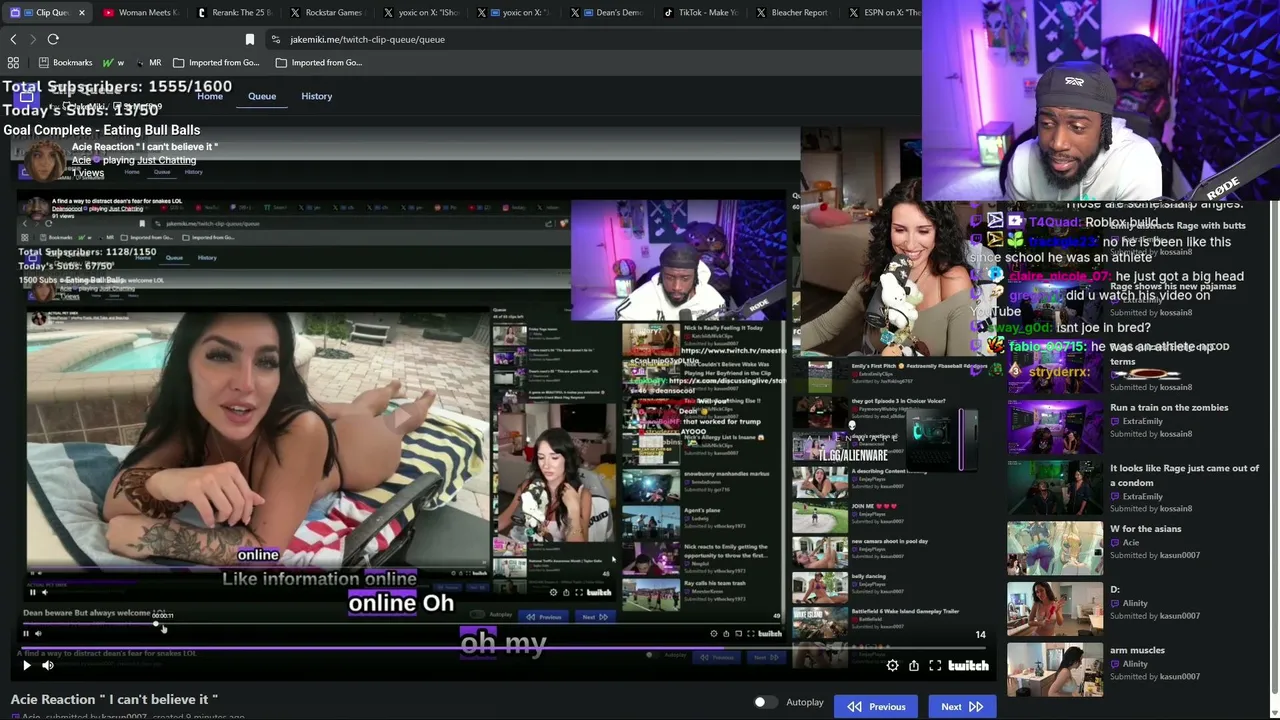Close the Clip Queue browser tab

coord(82,13)
